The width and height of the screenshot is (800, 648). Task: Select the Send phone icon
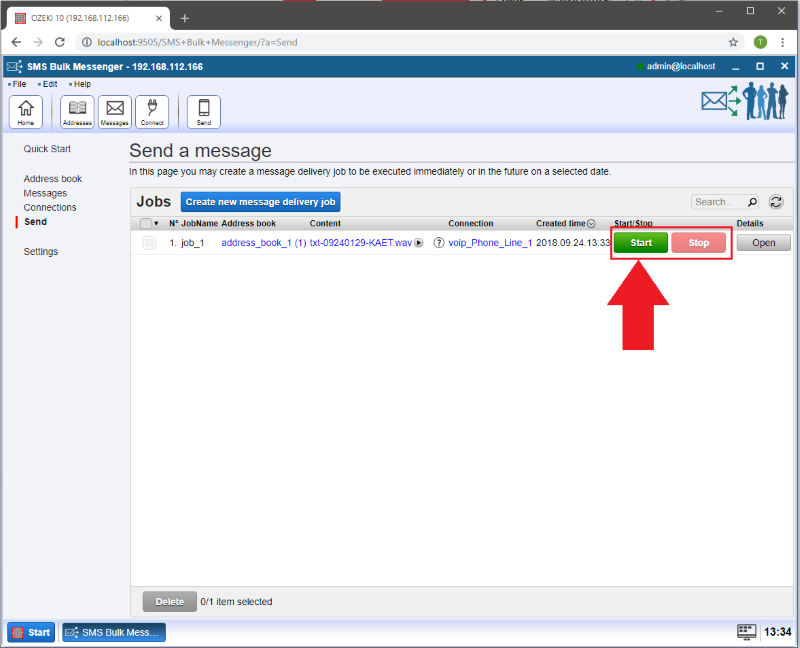204,112
